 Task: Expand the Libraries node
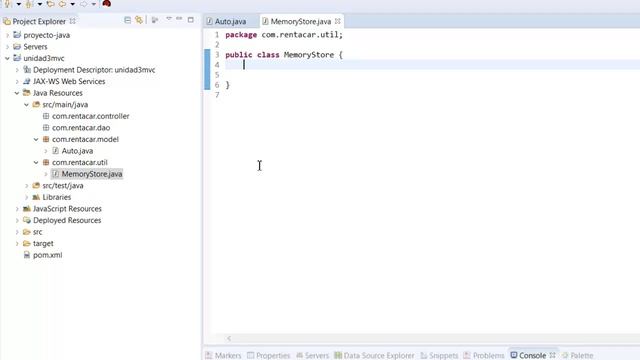[27, 197]
